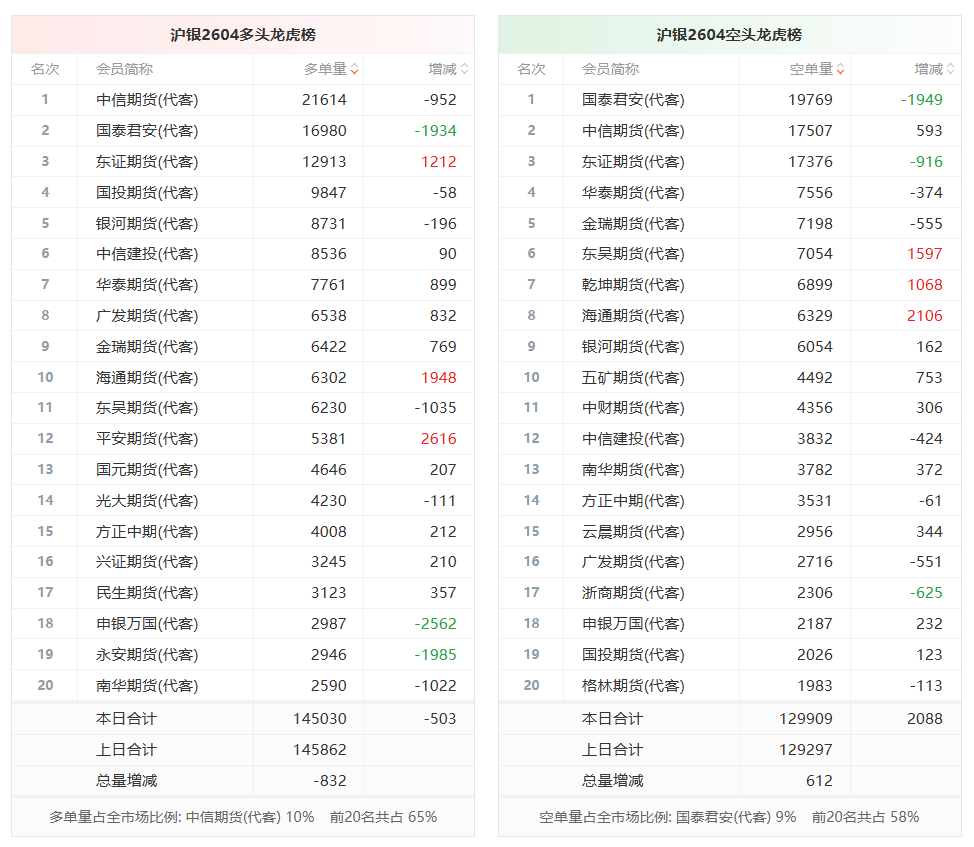Sort long table by 多单量 arrows
The image size is (974, 847).
tap(354, 69)
